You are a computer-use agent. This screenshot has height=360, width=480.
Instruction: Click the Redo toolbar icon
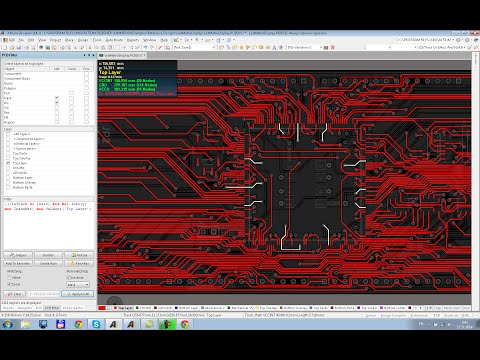[152, 48]
